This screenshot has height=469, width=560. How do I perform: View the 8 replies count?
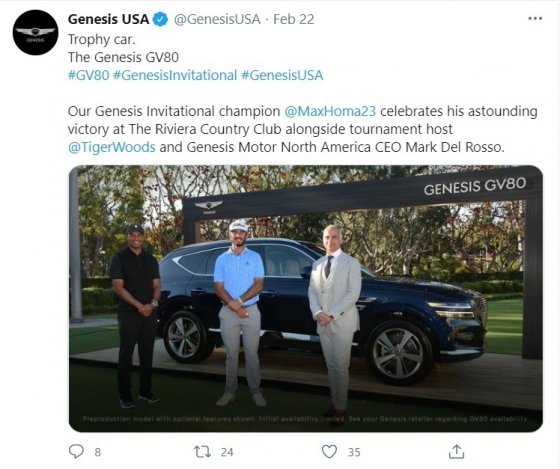tap(98, 452)
